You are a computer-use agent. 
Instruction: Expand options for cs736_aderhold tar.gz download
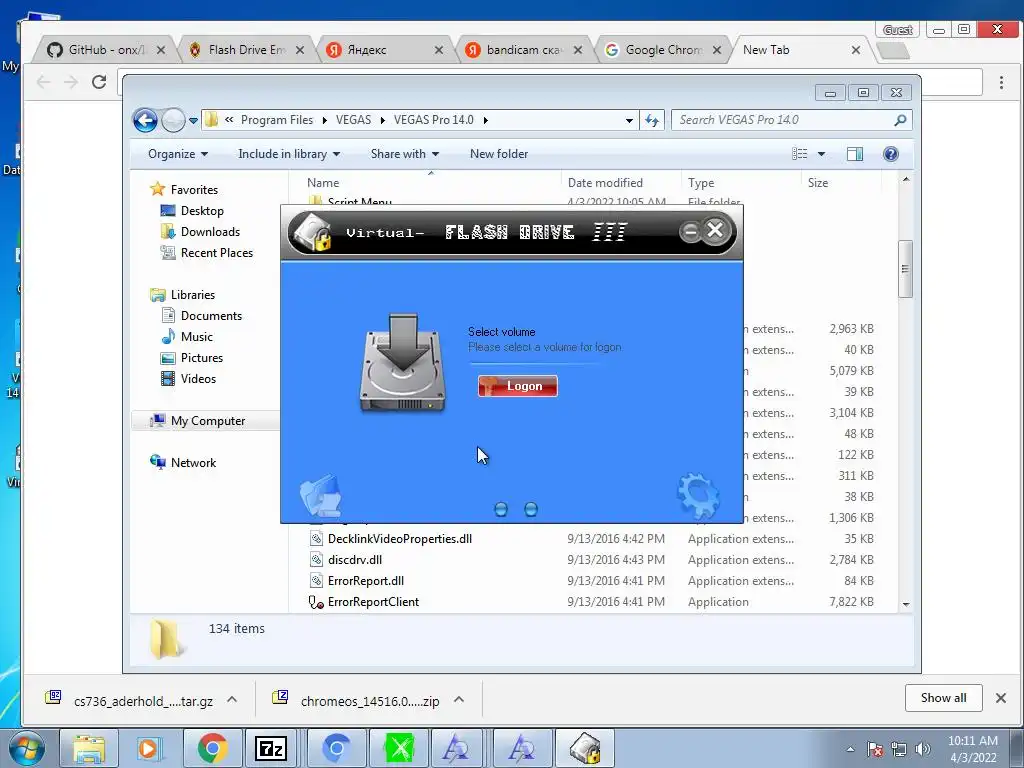(x=232, y=699)
